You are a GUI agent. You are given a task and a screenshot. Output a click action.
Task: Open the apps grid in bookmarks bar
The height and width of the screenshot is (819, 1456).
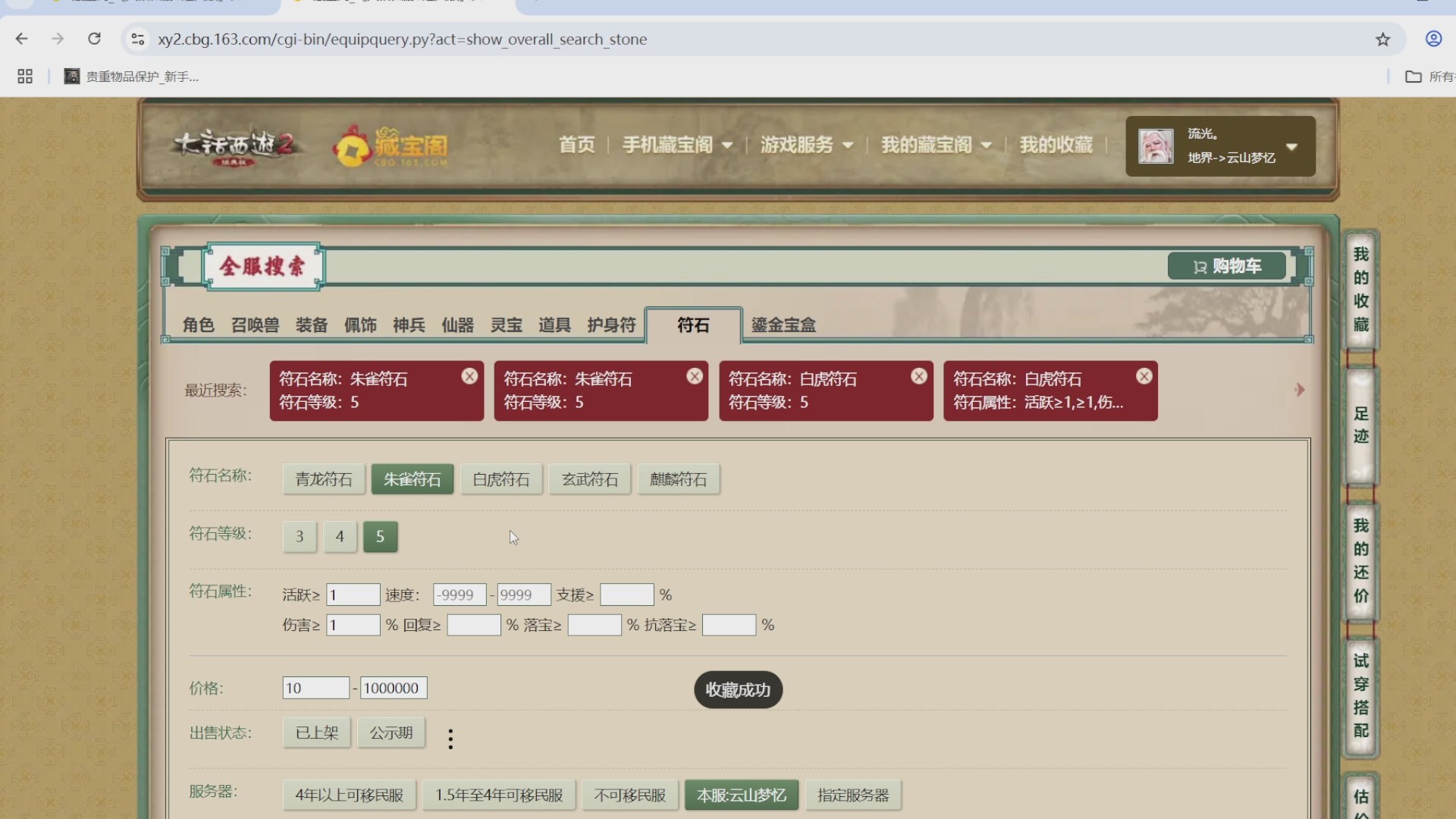point(25,77)
